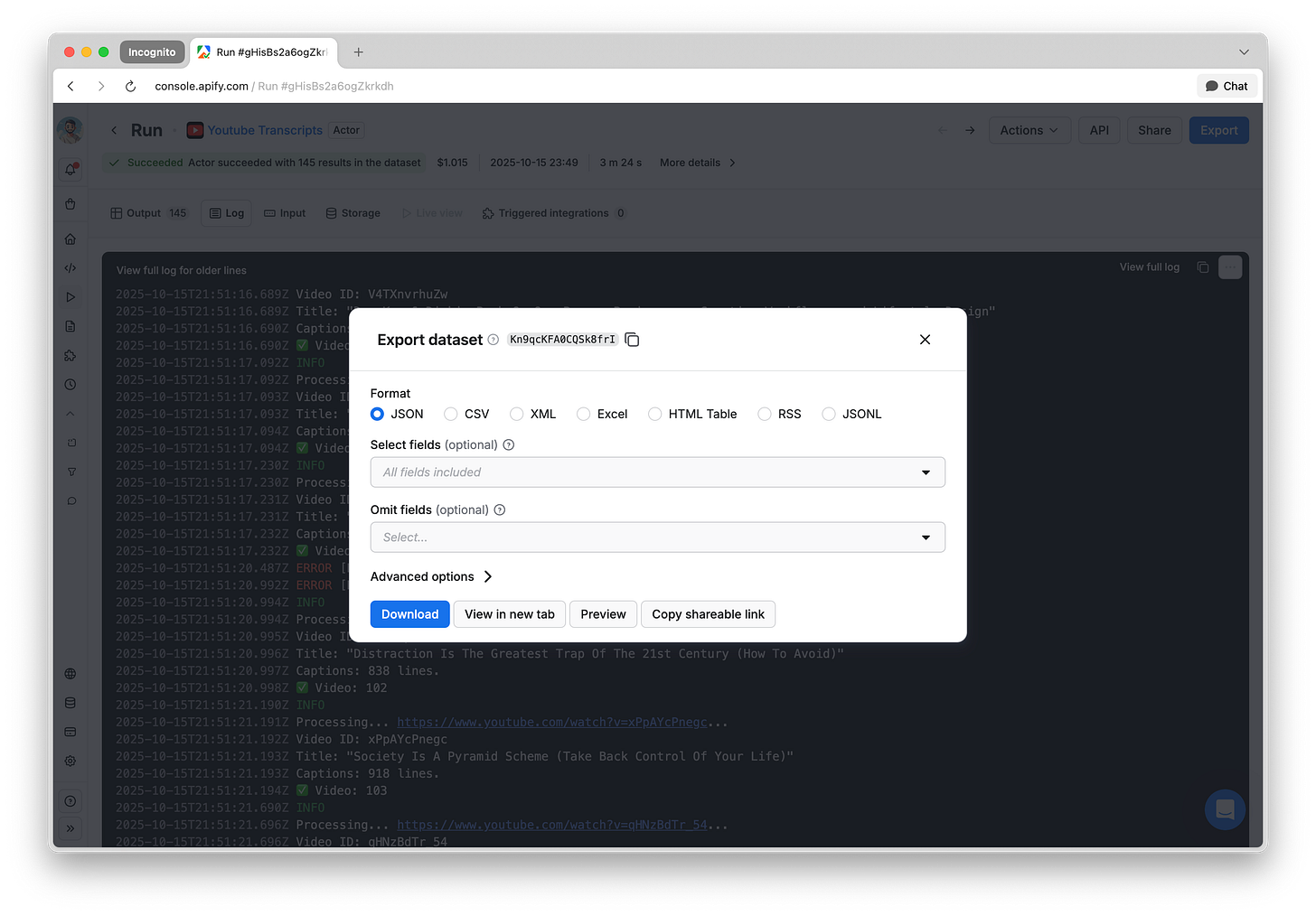Collapse the sidebar section chevron
The height and width of the screenshot is (916, 1316).
tap(70, 414)
